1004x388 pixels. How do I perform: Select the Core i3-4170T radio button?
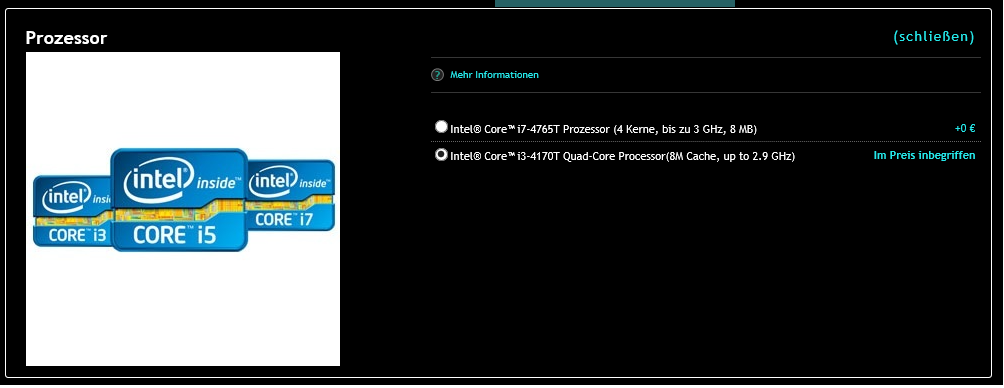pos(441,154)
